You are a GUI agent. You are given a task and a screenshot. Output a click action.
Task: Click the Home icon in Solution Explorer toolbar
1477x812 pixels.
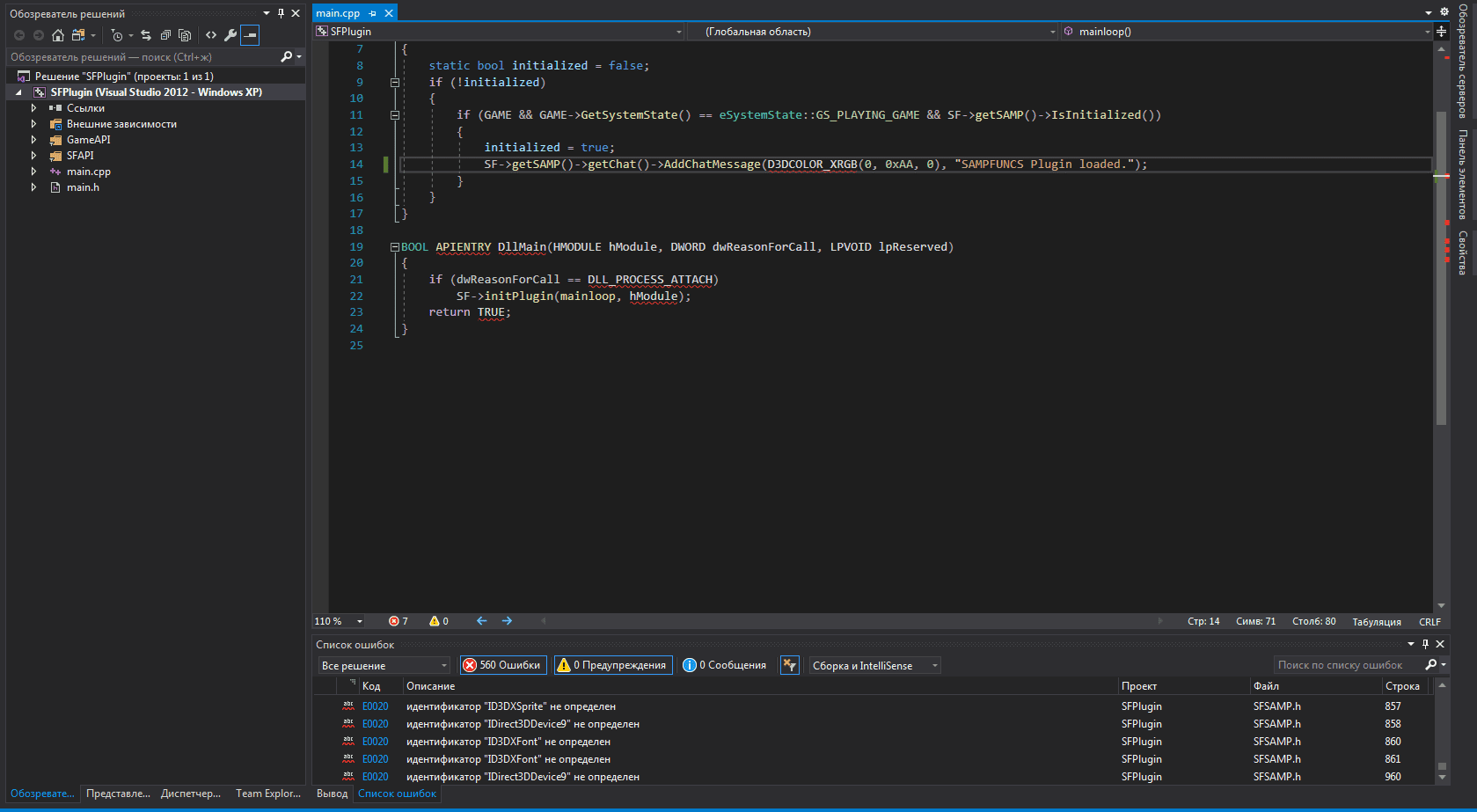pos(58,35)
